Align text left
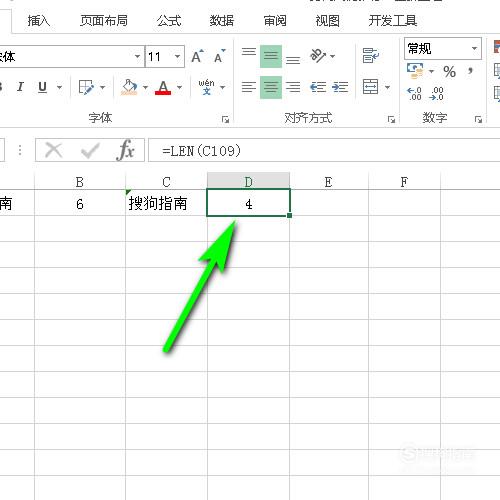This screenshot has width=500, height=500. click(249, 87)
